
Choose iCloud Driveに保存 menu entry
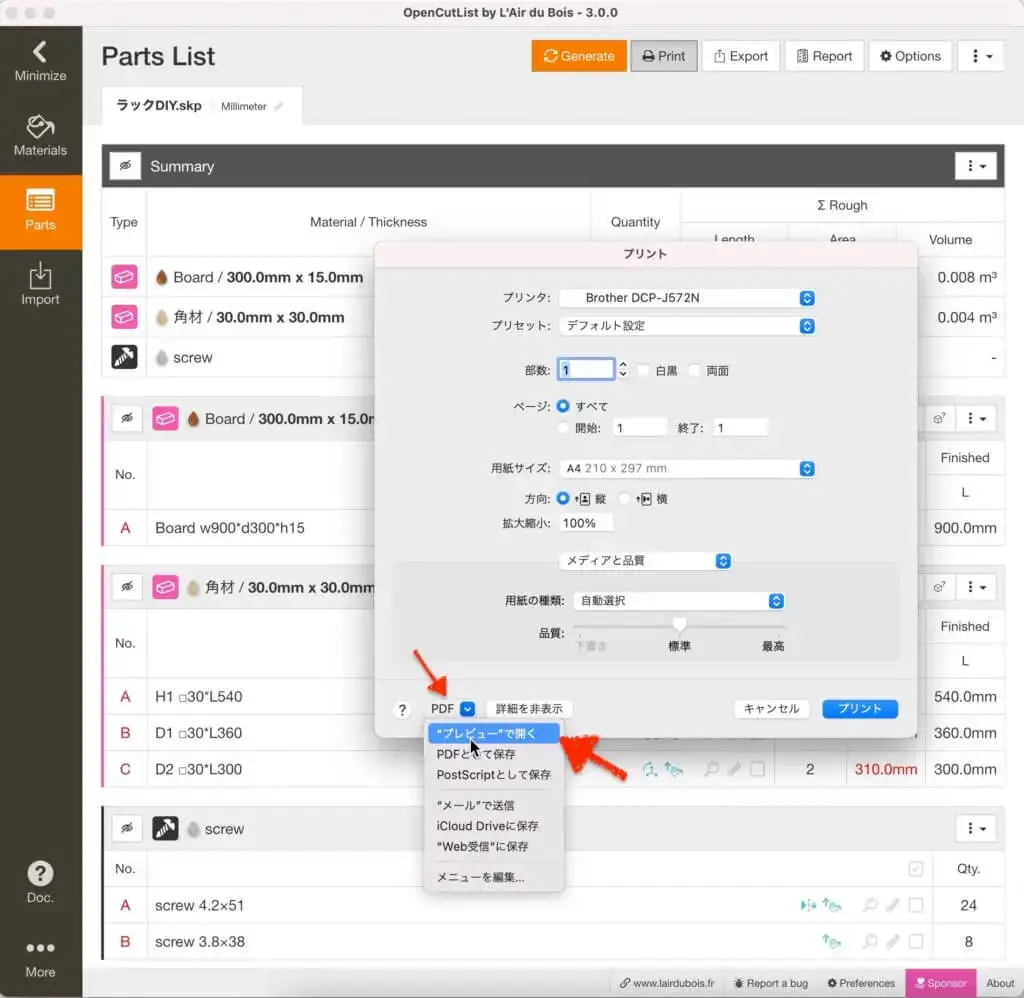coord(494,826)
